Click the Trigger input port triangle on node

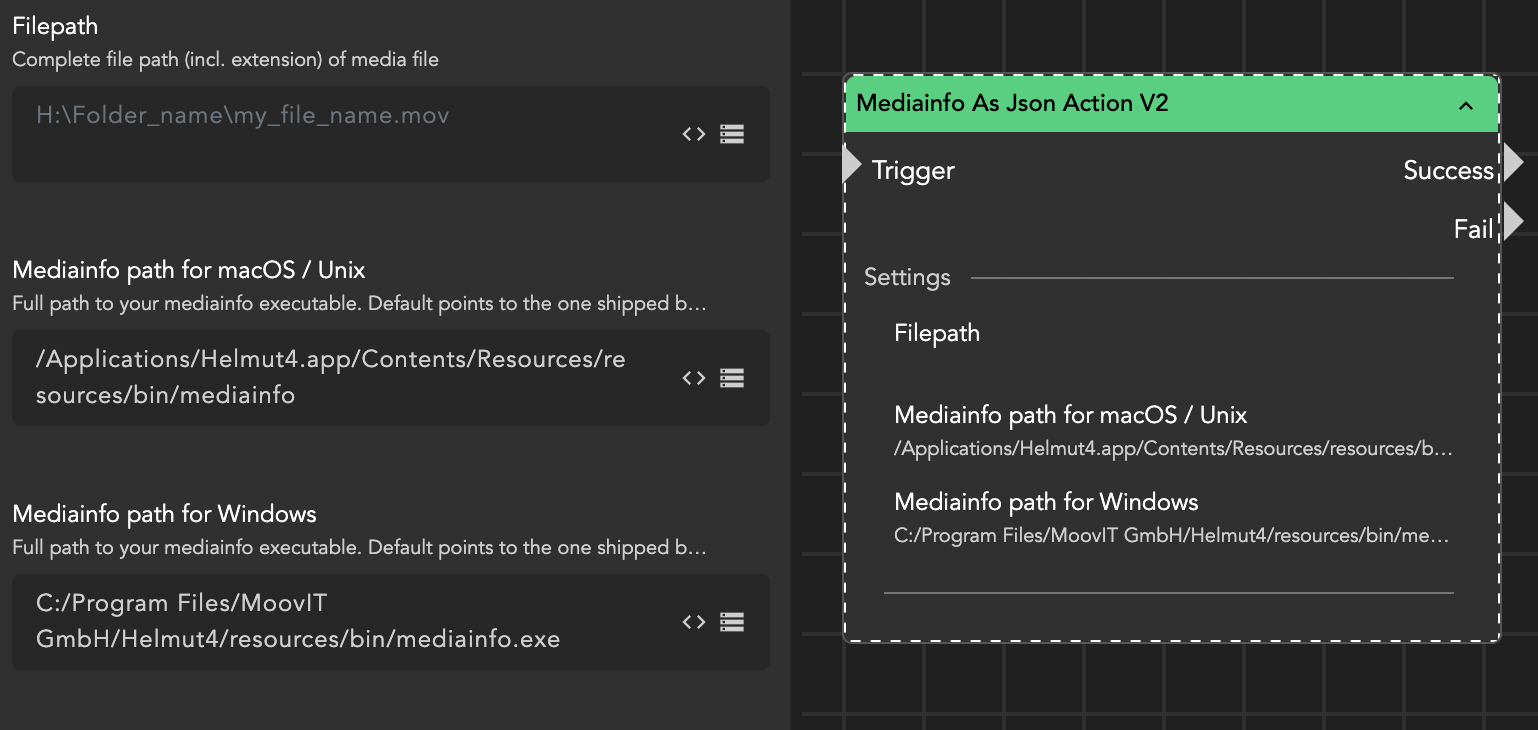(x=852, y=164)
